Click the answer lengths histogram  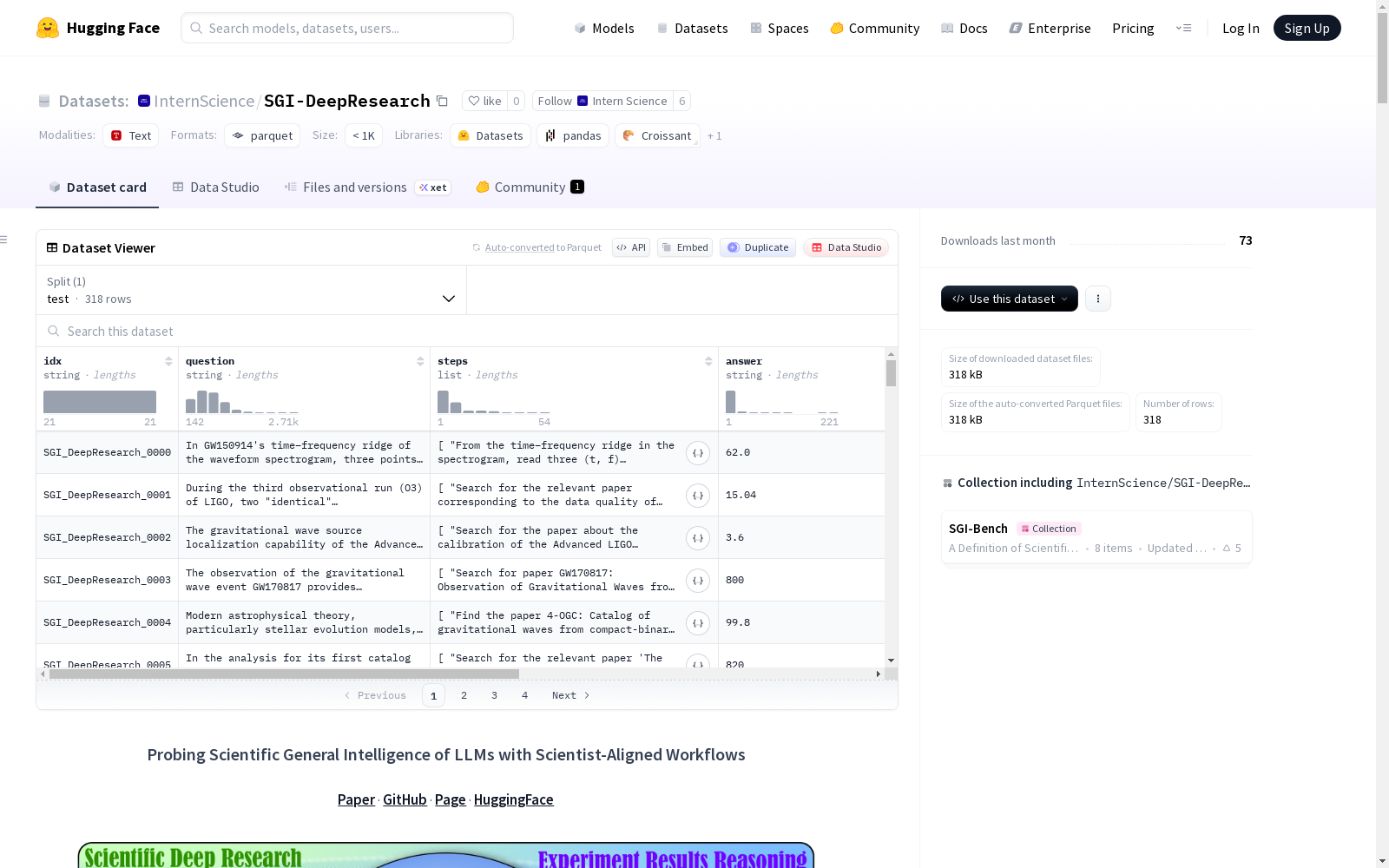pyautogui.click(x=782, y=401)
